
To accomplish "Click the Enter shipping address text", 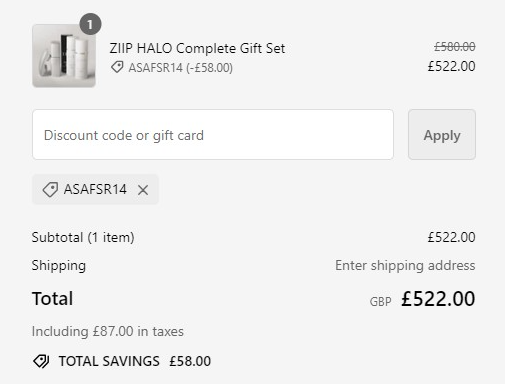I will point(405,266).
